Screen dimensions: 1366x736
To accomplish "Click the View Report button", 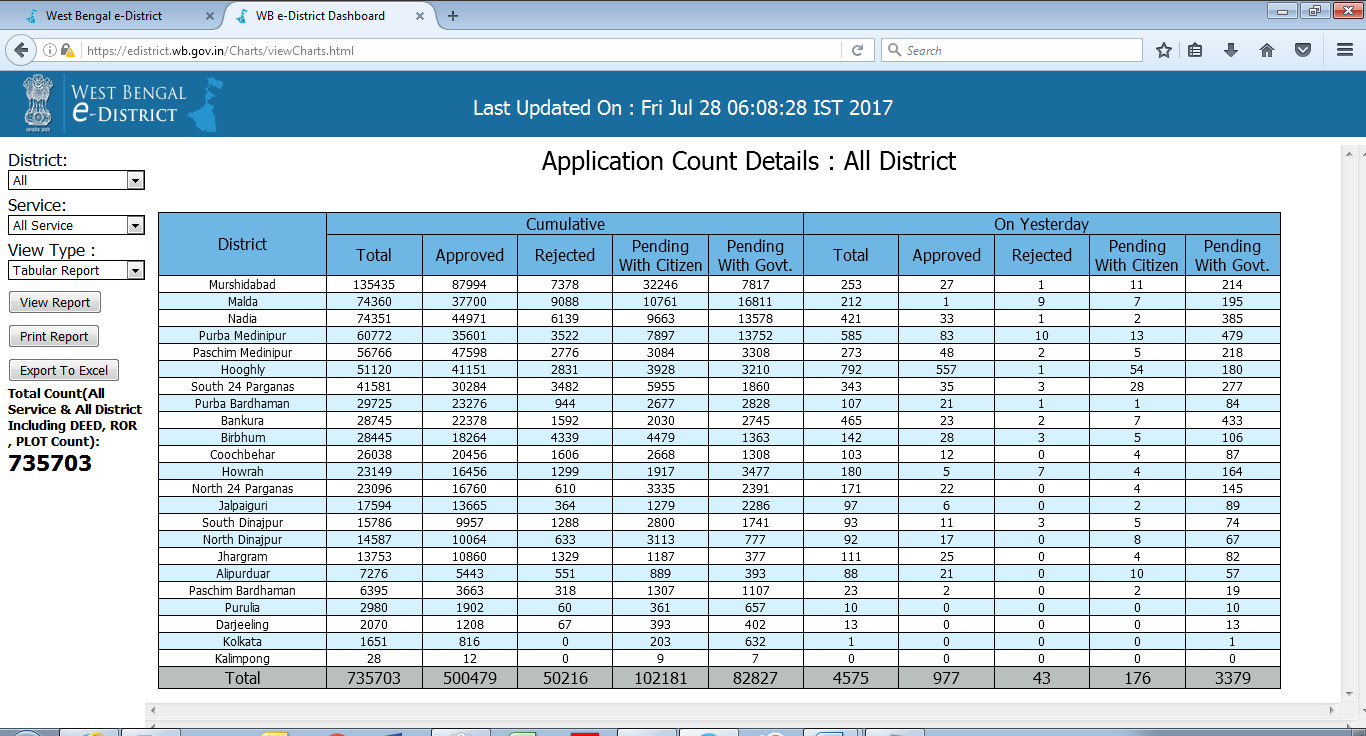I will 55,303.
